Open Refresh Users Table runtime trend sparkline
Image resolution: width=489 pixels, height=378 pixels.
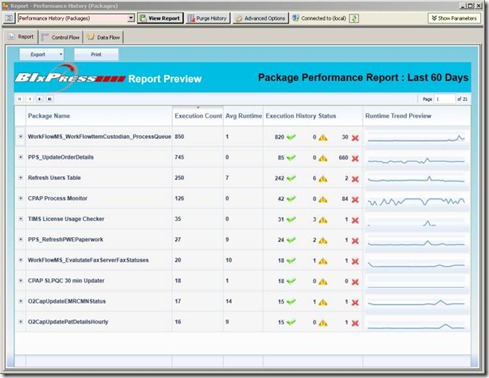[x=416, y=179]
